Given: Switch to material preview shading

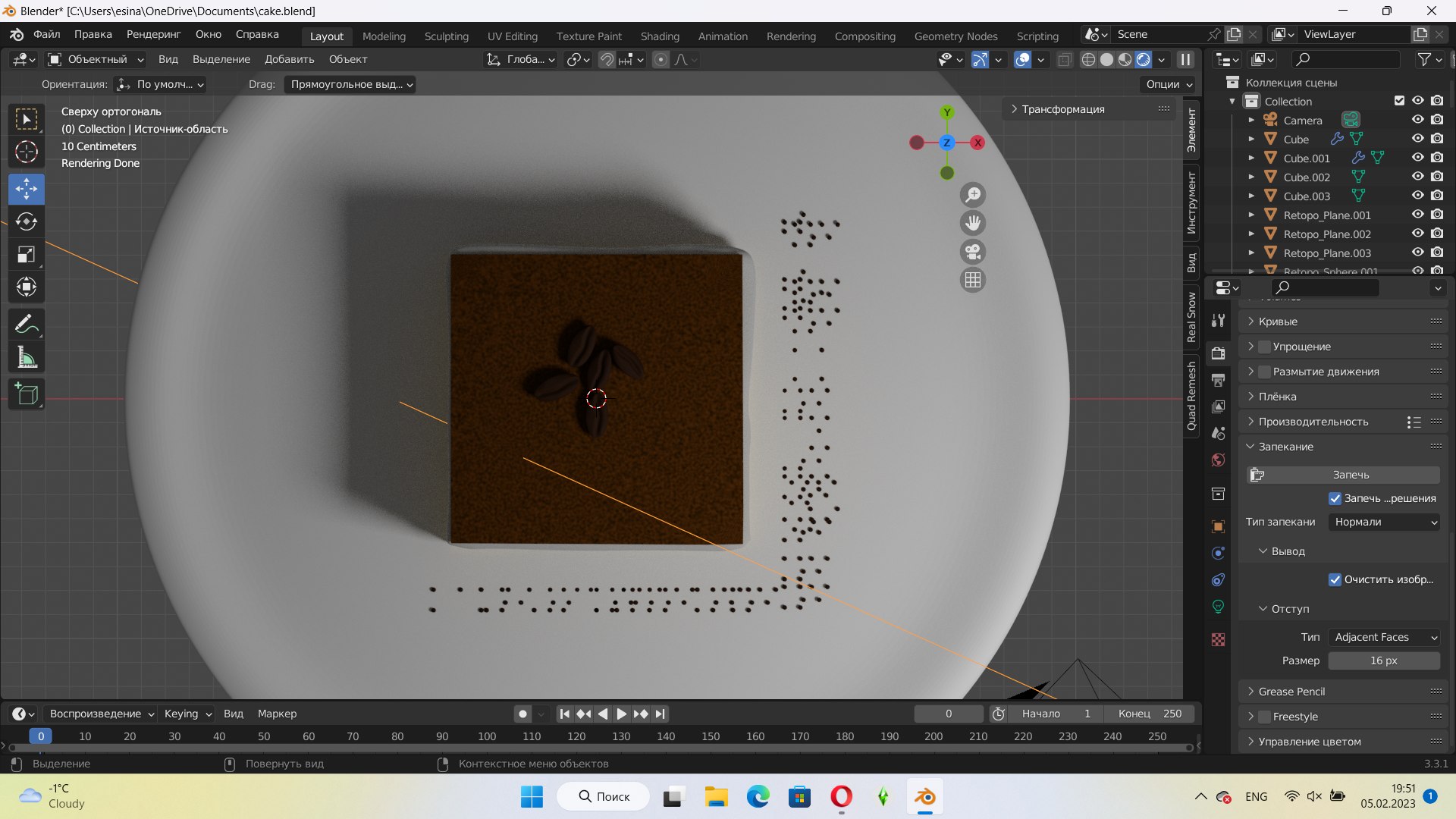Looking at the screenshot, I should pyautogui.click(x=1125, y=59).
